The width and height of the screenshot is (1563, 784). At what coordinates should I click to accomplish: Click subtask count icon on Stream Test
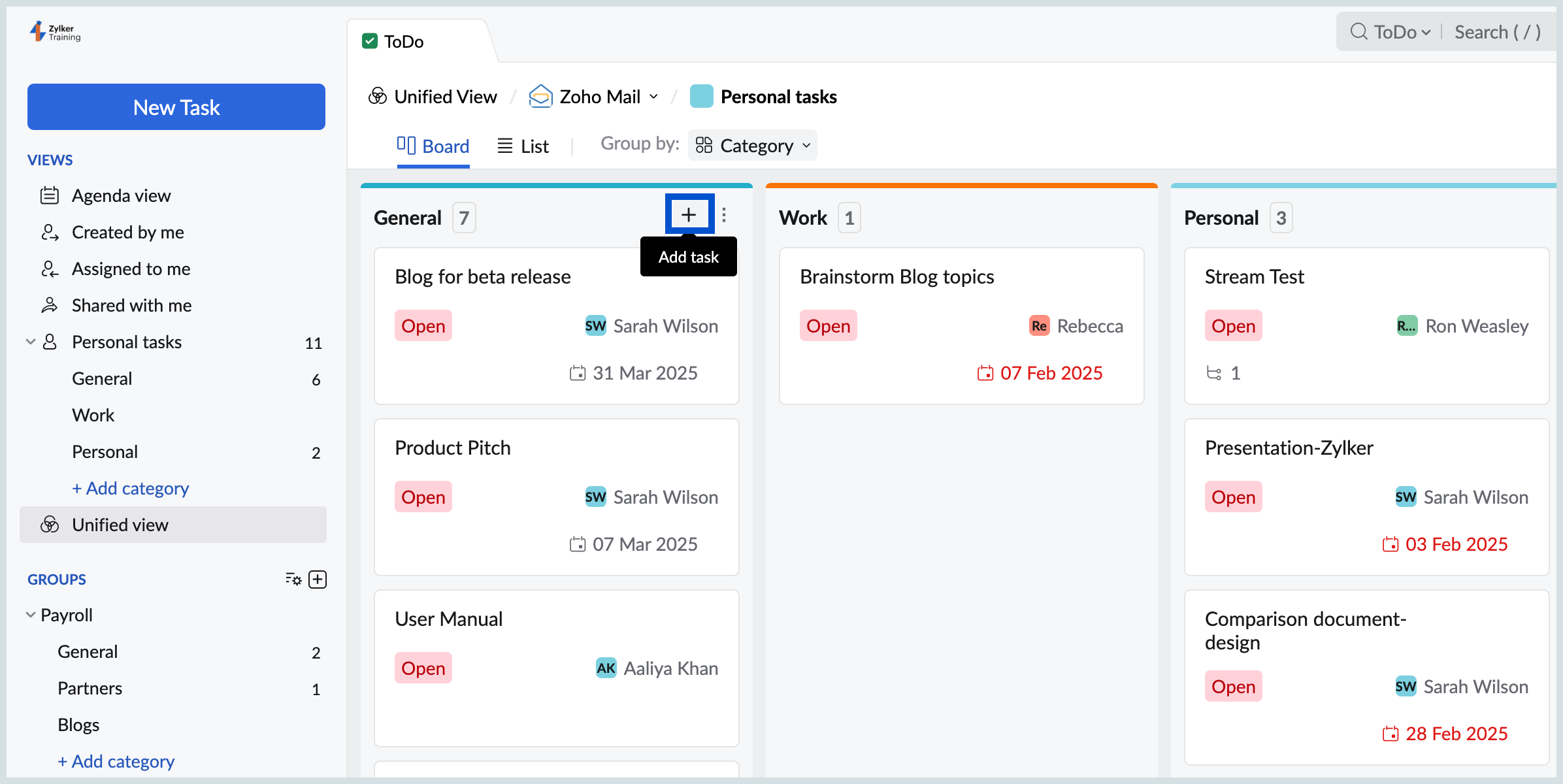[x=1214, y=373]
